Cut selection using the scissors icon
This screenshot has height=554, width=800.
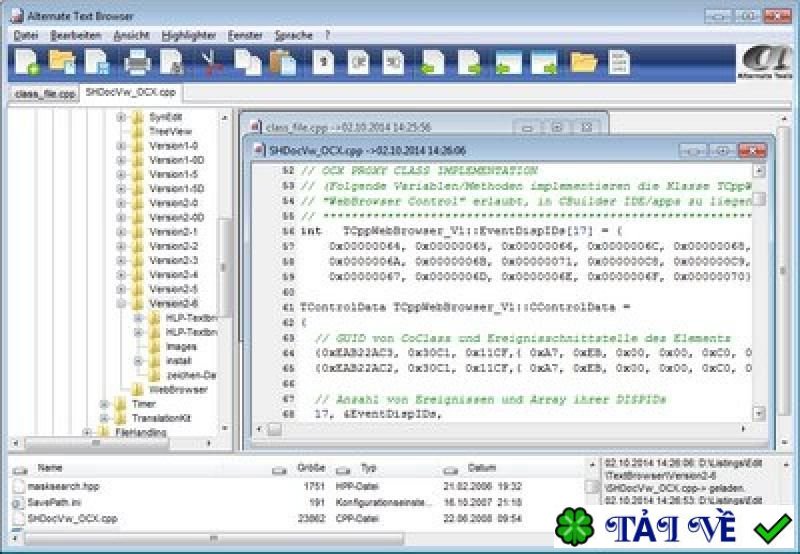tap(211, 63)
